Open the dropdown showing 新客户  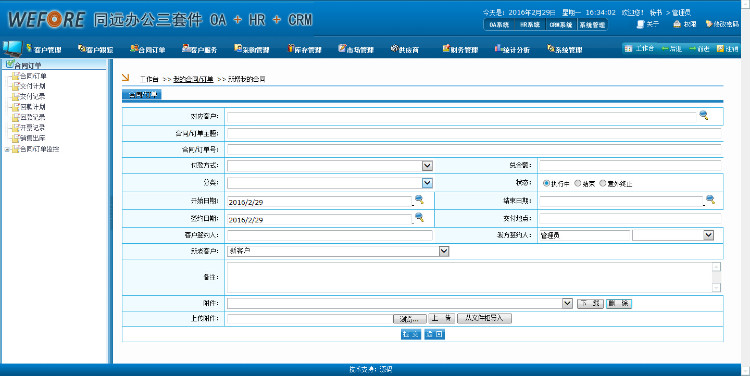pyautogui.click(x=338, y=251)
